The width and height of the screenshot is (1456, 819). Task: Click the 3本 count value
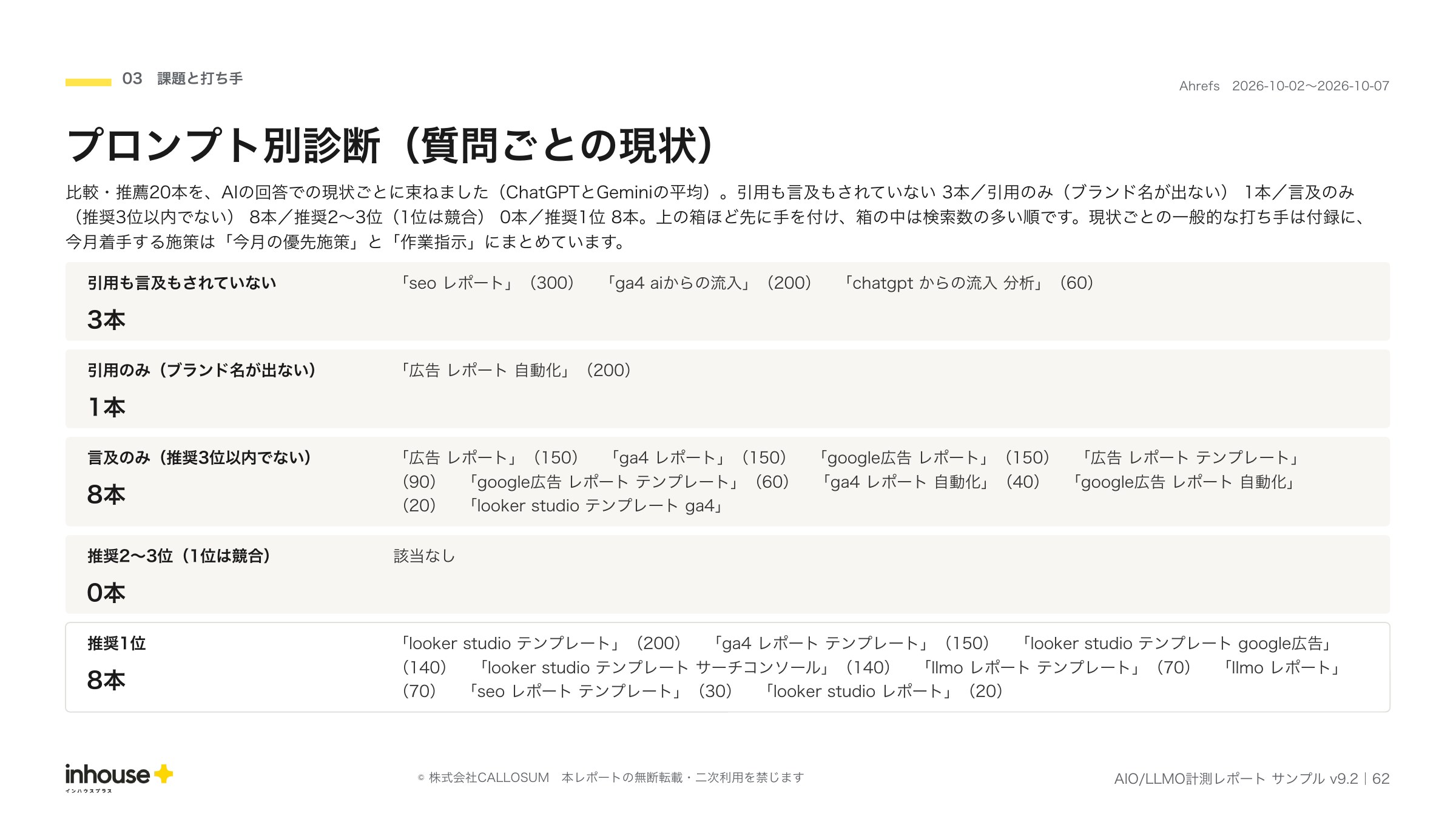click(x=106, y=320)
